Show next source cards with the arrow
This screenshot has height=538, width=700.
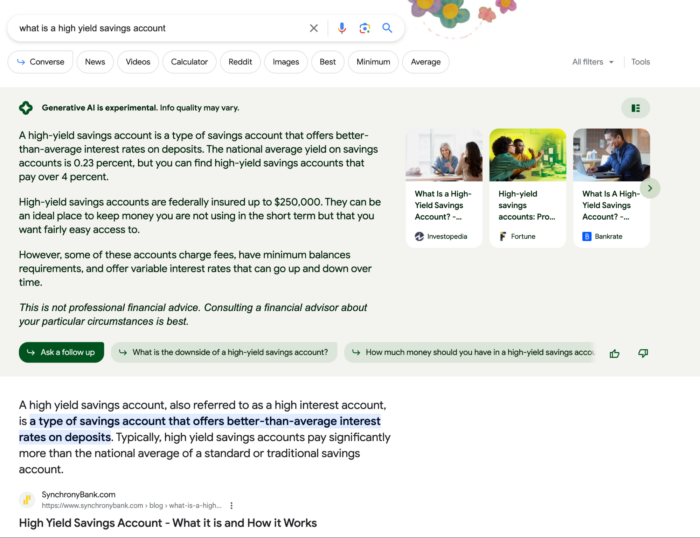pyautogui.click(x=650, y=188)
